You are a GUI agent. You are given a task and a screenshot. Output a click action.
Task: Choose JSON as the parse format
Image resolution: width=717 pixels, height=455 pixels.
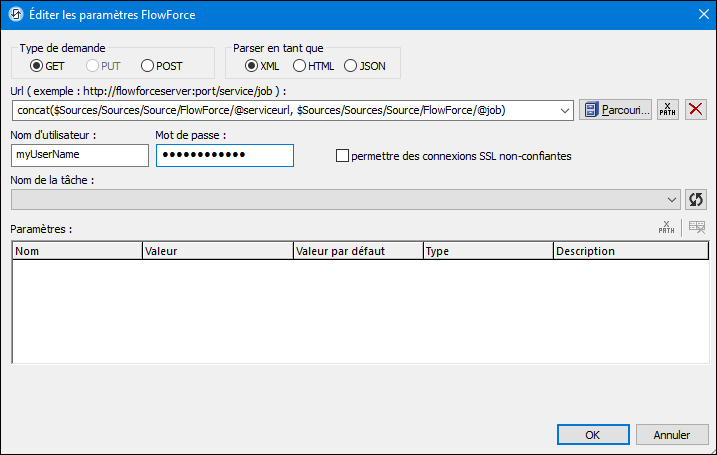[x=350, y=66]
